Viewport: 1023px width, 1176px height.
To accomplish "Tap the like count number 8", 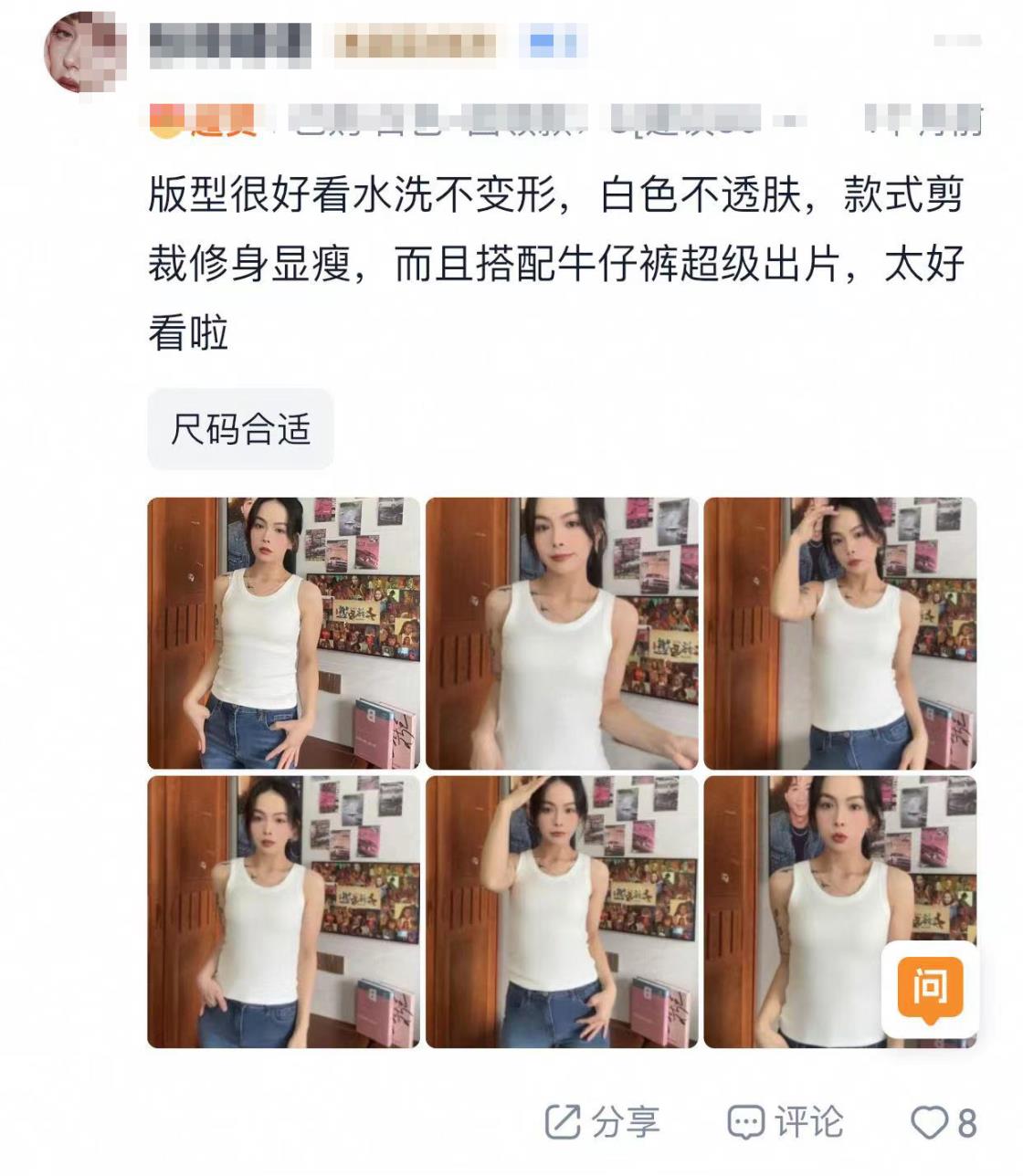I will tap(967, 1123).
